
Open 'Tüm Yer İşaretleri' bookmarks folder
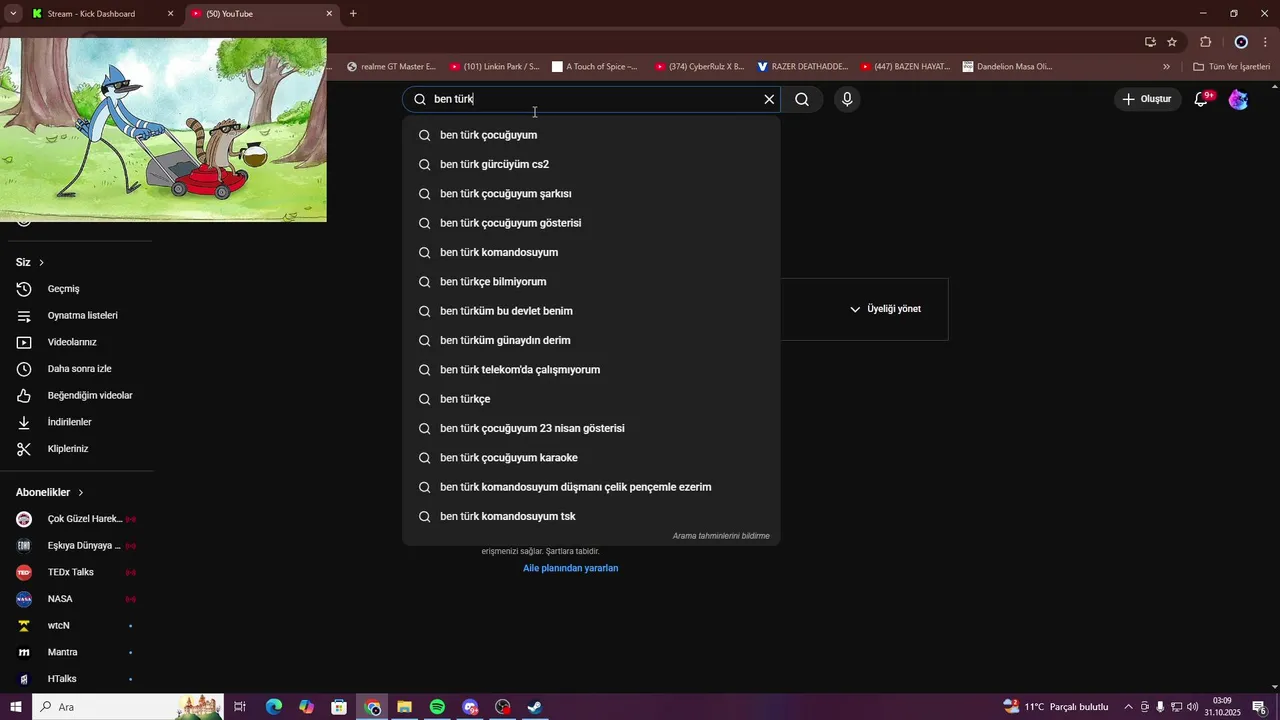pos(1232,67)
